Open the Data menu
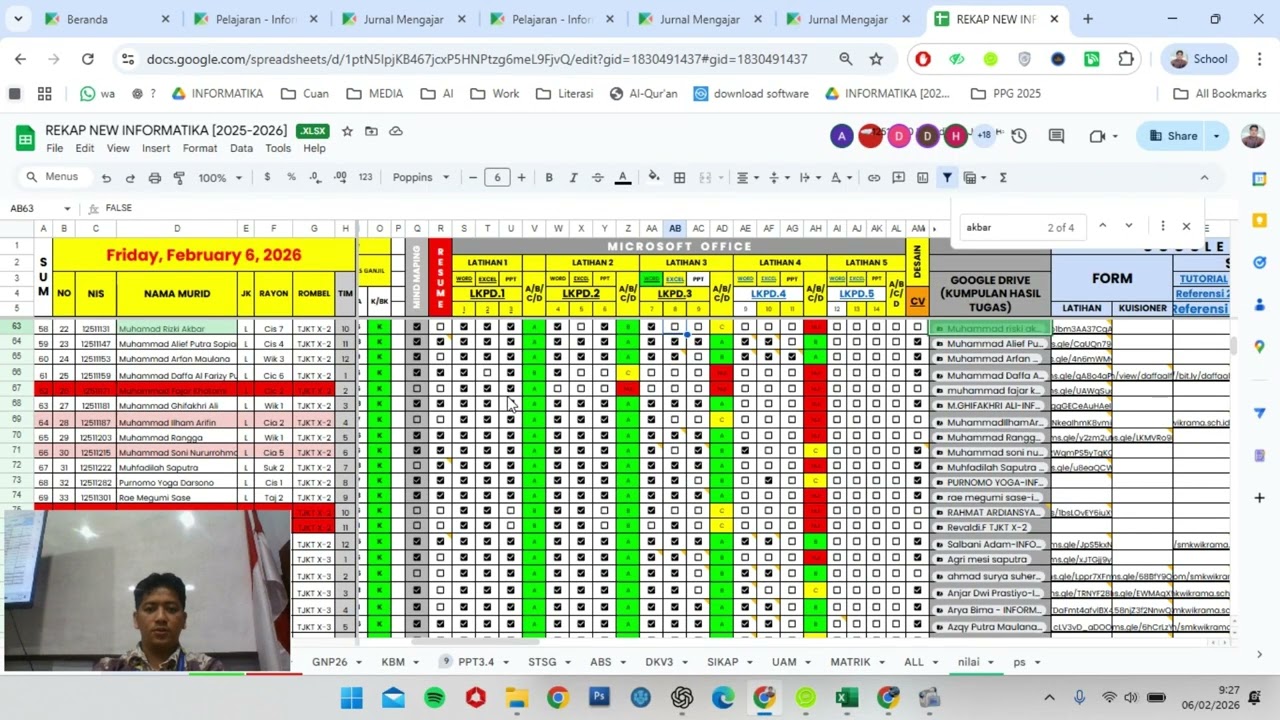1280x720 pixels. coord(241,148)
